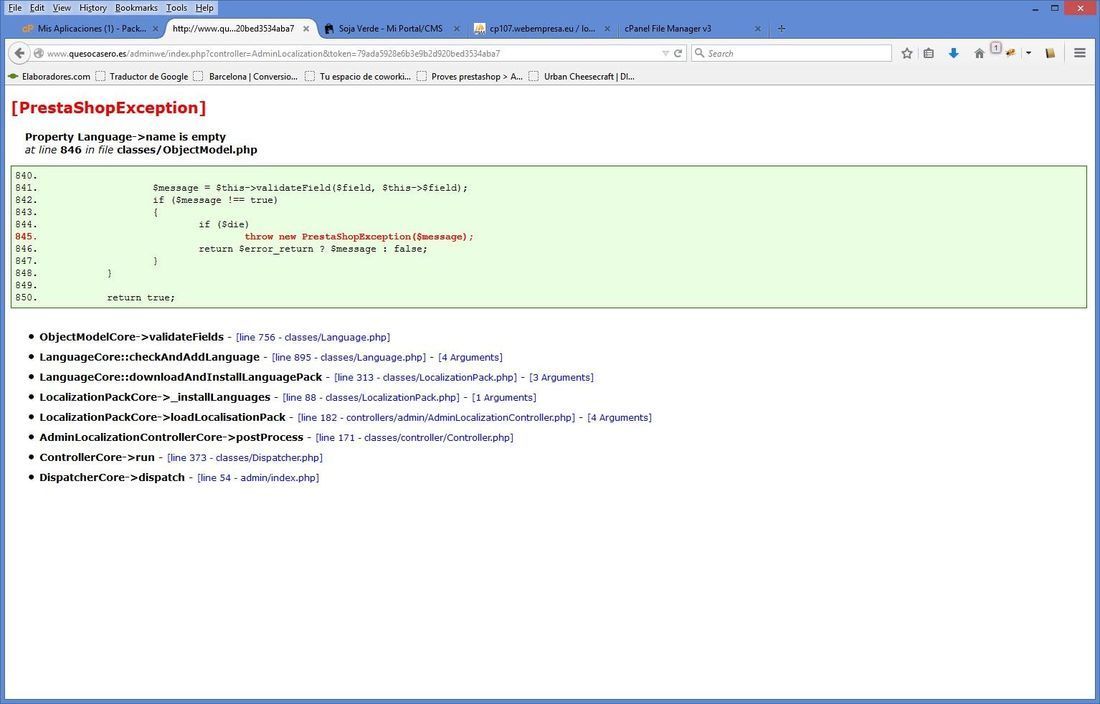The height and width of the screenshot is (704, 1100).
Task: Open the Help menu
Action: 204,8
